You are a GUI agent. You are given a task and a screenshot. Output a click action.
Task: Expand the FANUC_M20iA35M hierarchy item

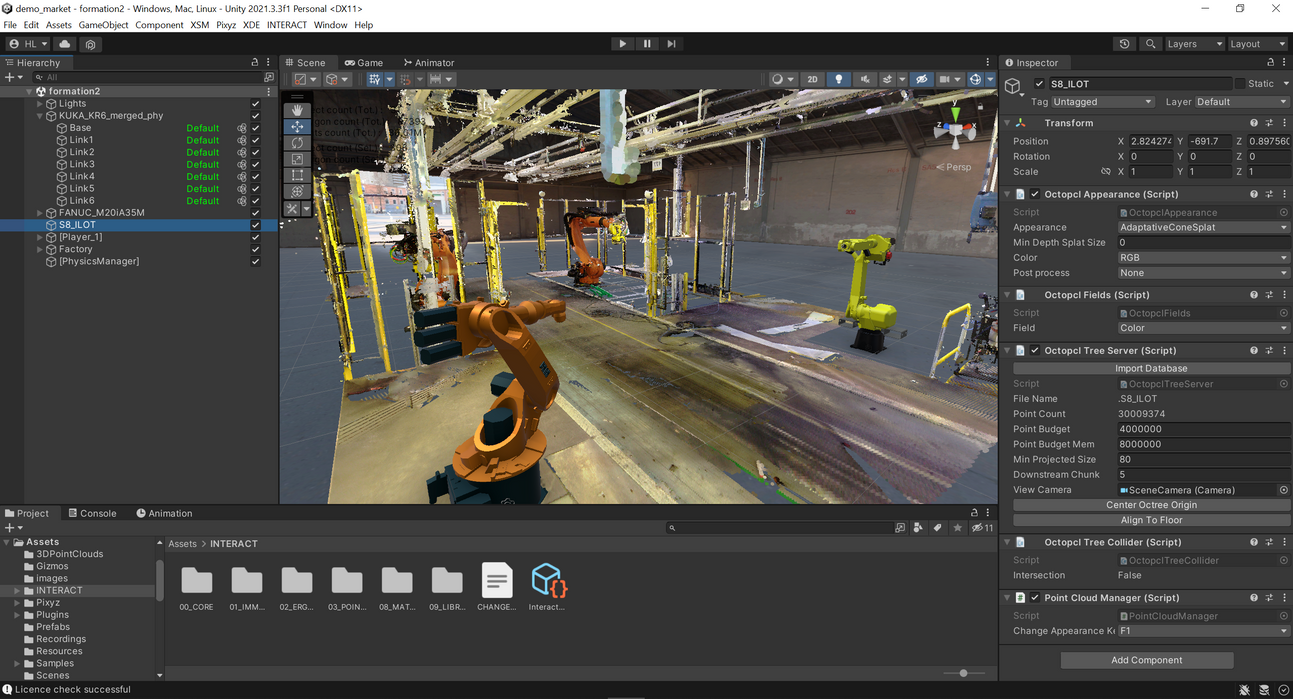click(x=40, y=213)
